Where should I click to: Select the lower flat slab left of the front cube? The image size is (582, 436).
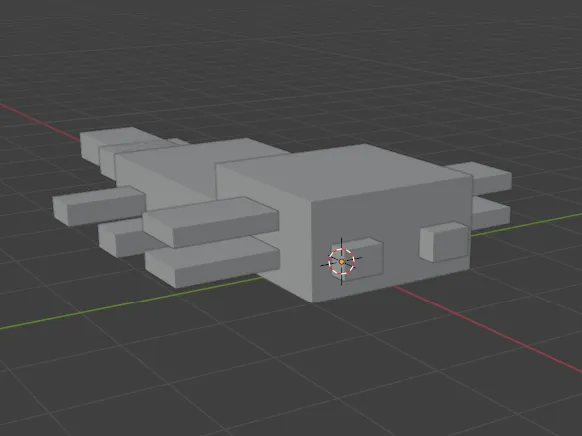(x=212, y=262)
